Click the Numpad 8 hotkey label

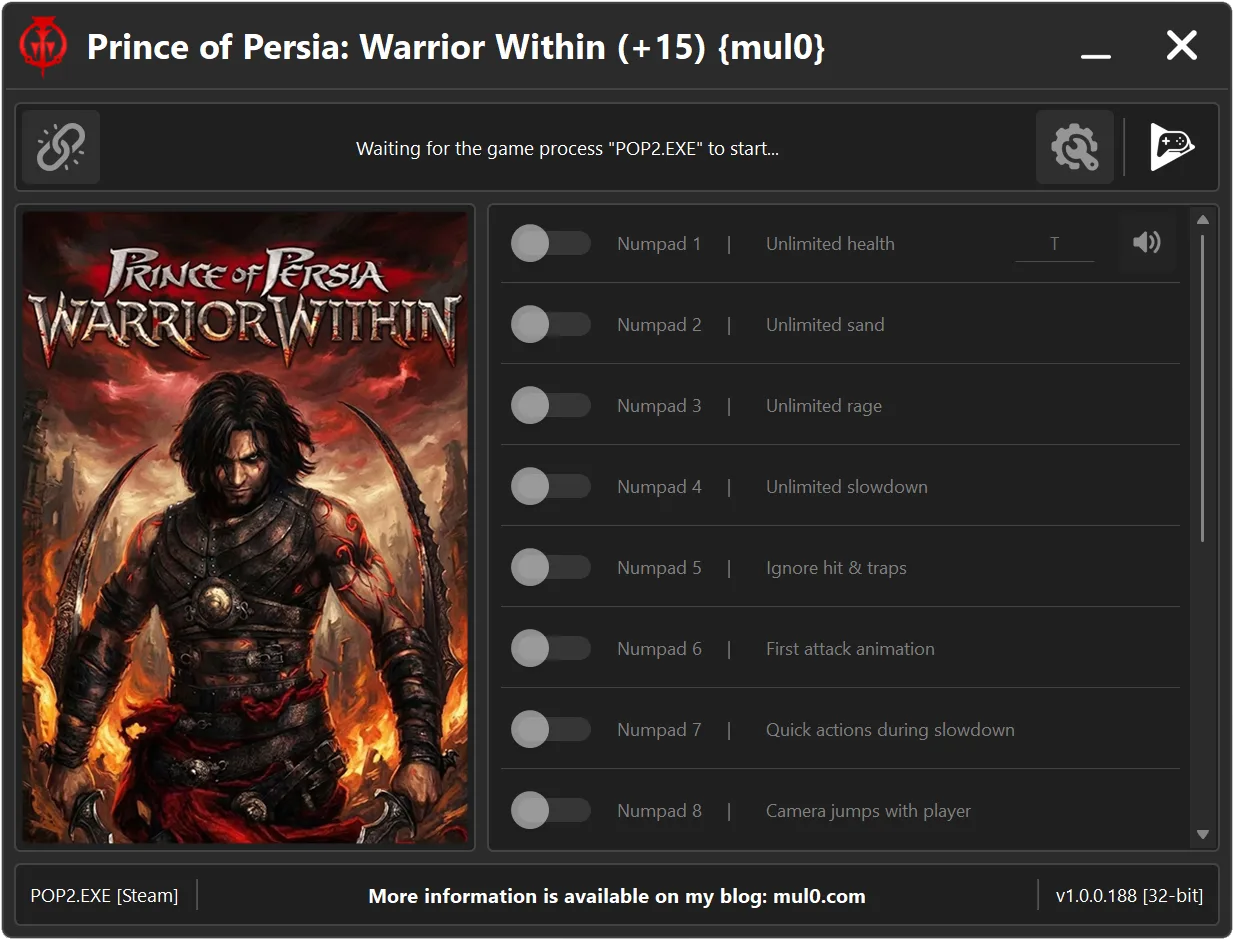tap(659, 810)
